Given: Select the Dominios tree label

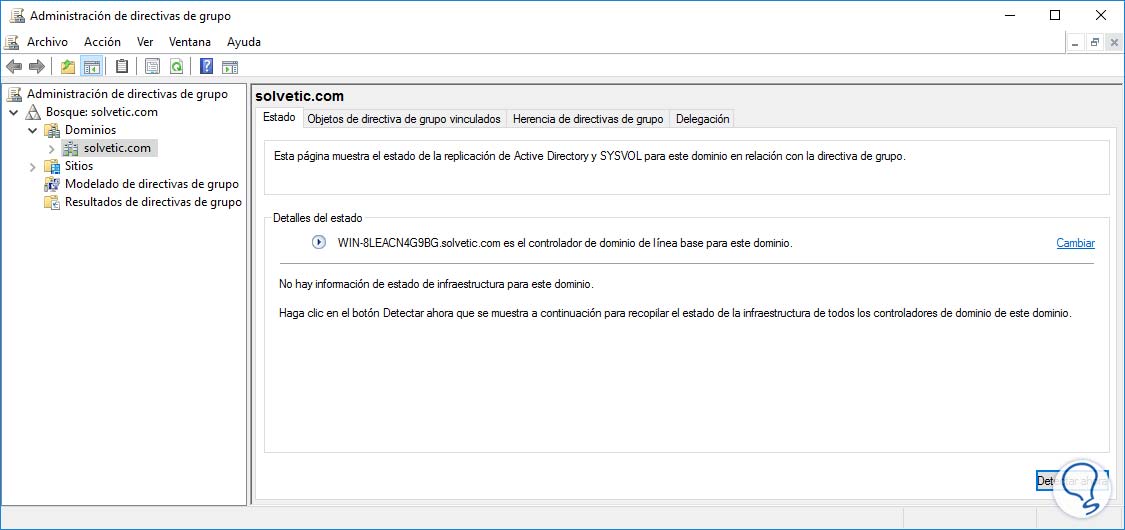Looking at the screenshot, I should click(x=90, y=130).
